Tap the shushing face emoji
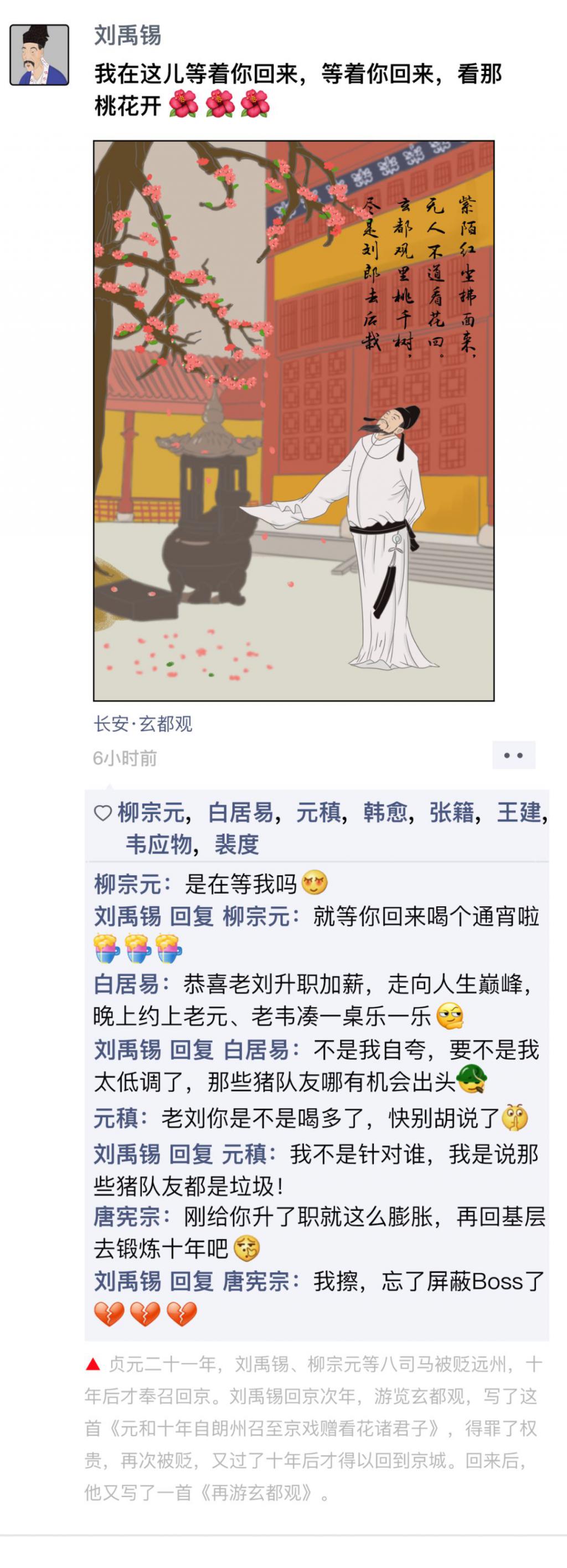Viewport: 567px width, 1568px height. (x=514, y=1119)
